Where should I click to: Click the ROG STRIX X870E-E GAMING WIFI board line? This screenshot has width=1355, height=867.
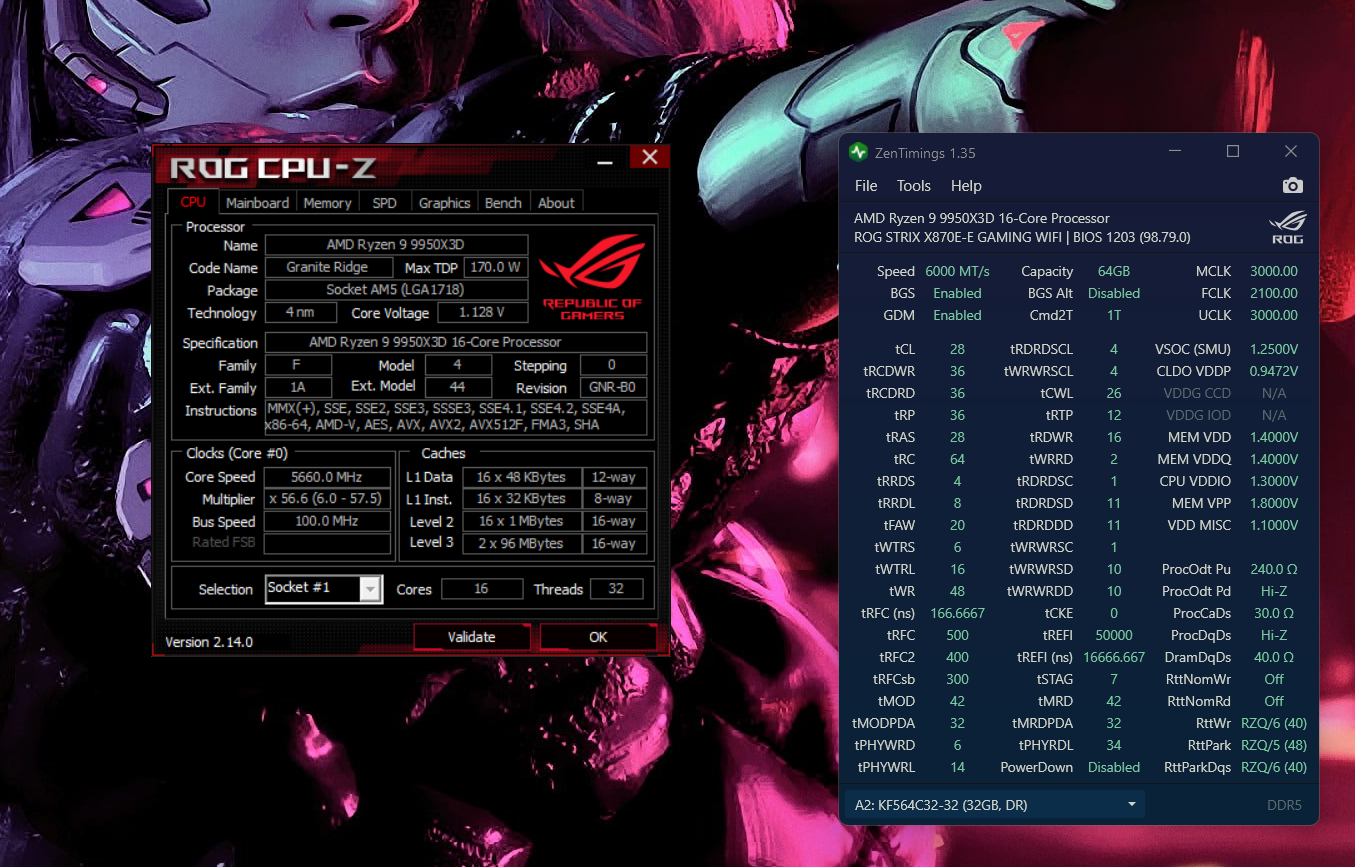[1022, 237]
